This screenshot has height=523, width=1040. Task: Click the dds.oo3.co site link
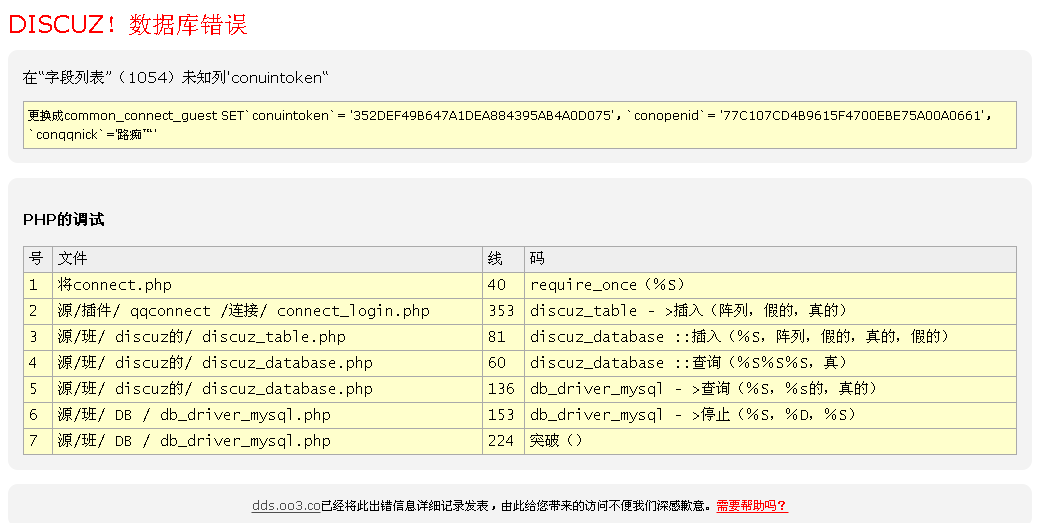[286, 506]
